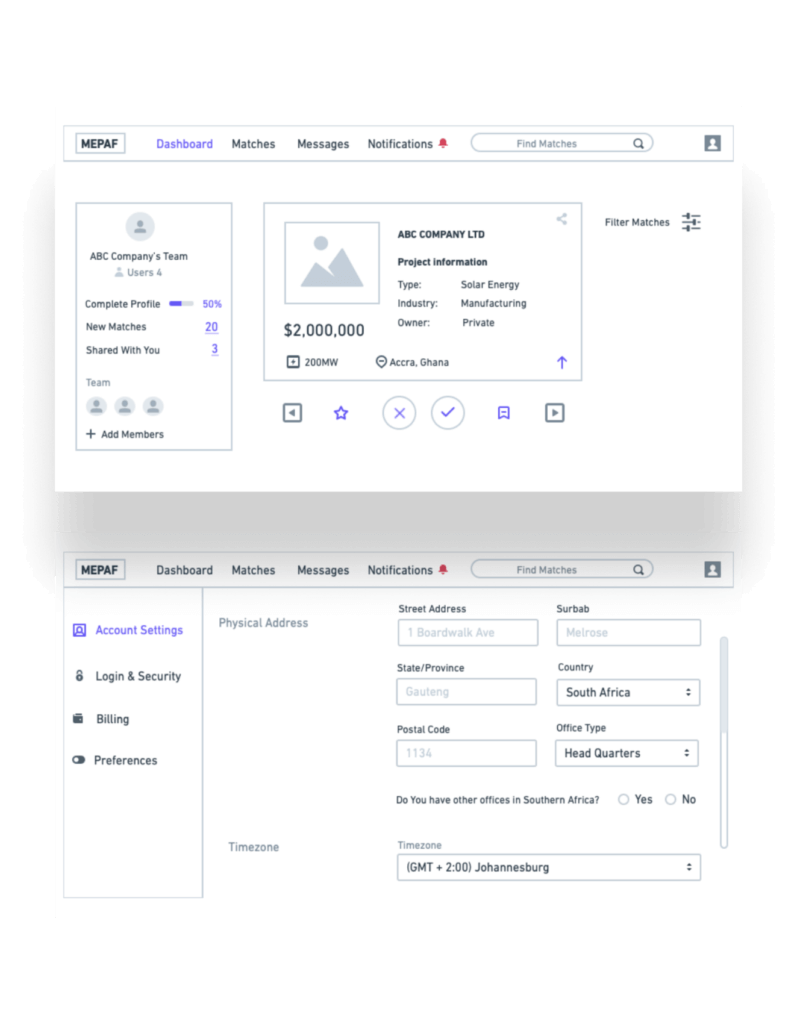Reject match with the X circle button
794x1024 pixels.
click(x=399, y=412)
